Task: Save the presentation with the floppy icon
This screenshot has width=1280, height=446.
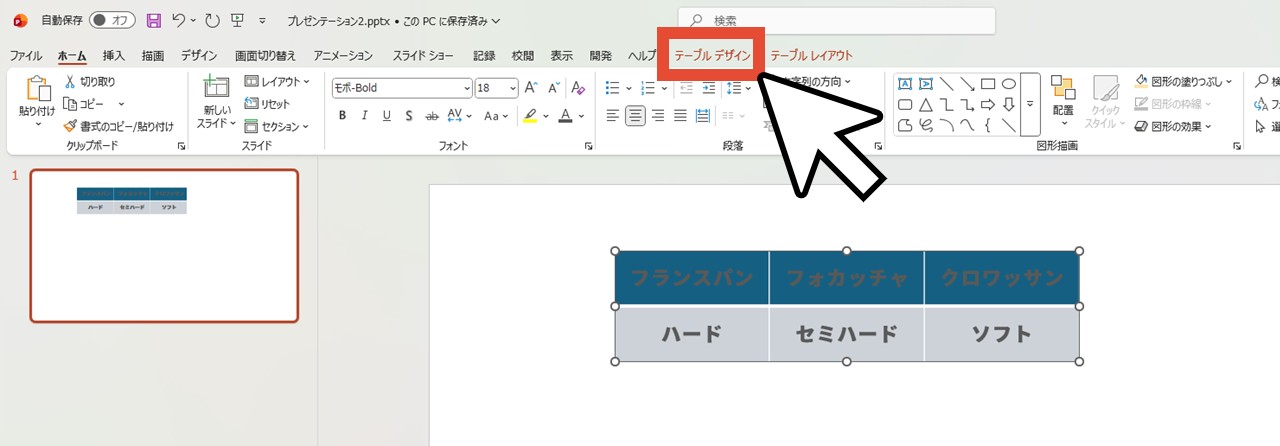Action: click(153, 20)
